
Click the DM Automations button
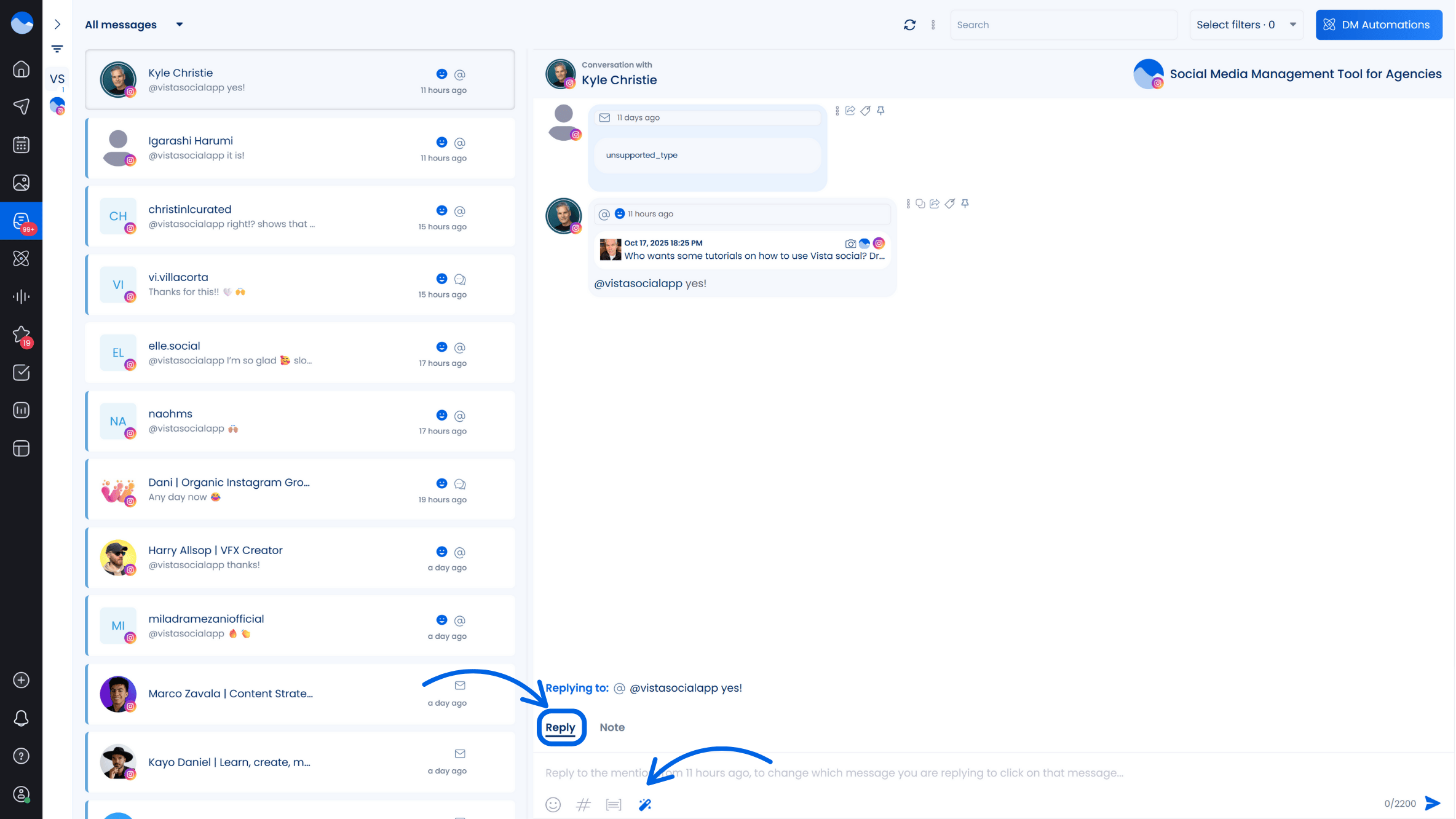tap(1379, 25)
